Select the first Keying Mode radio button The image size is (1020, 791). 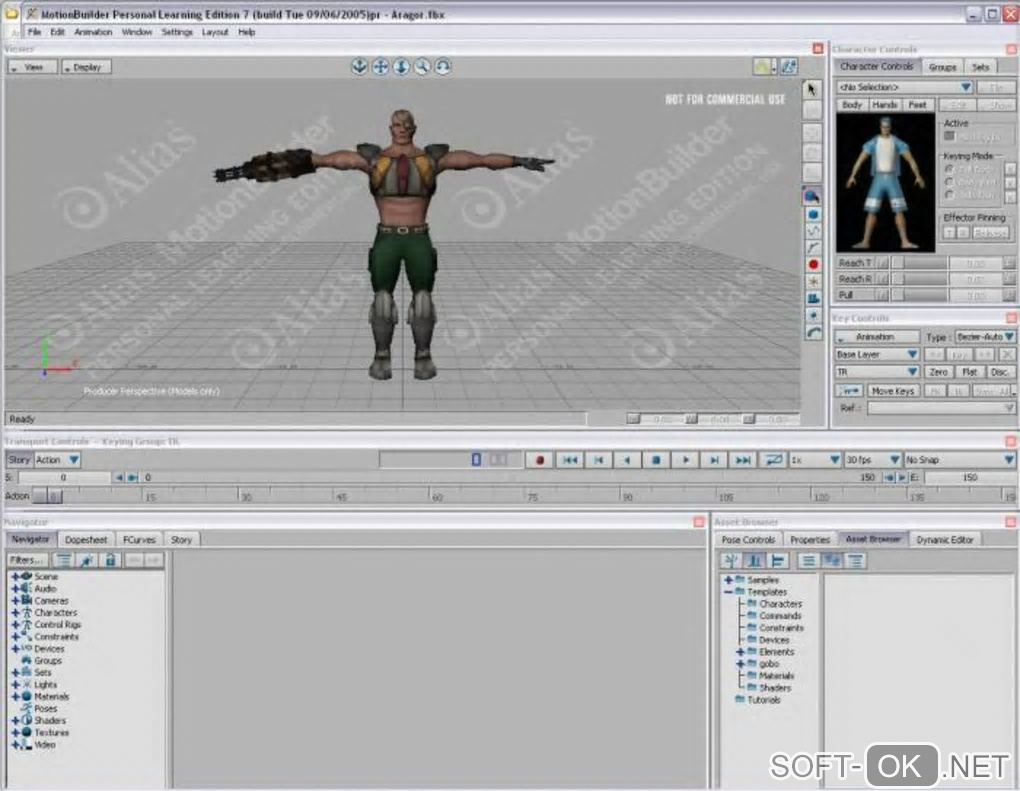click(x=950, y=169)
